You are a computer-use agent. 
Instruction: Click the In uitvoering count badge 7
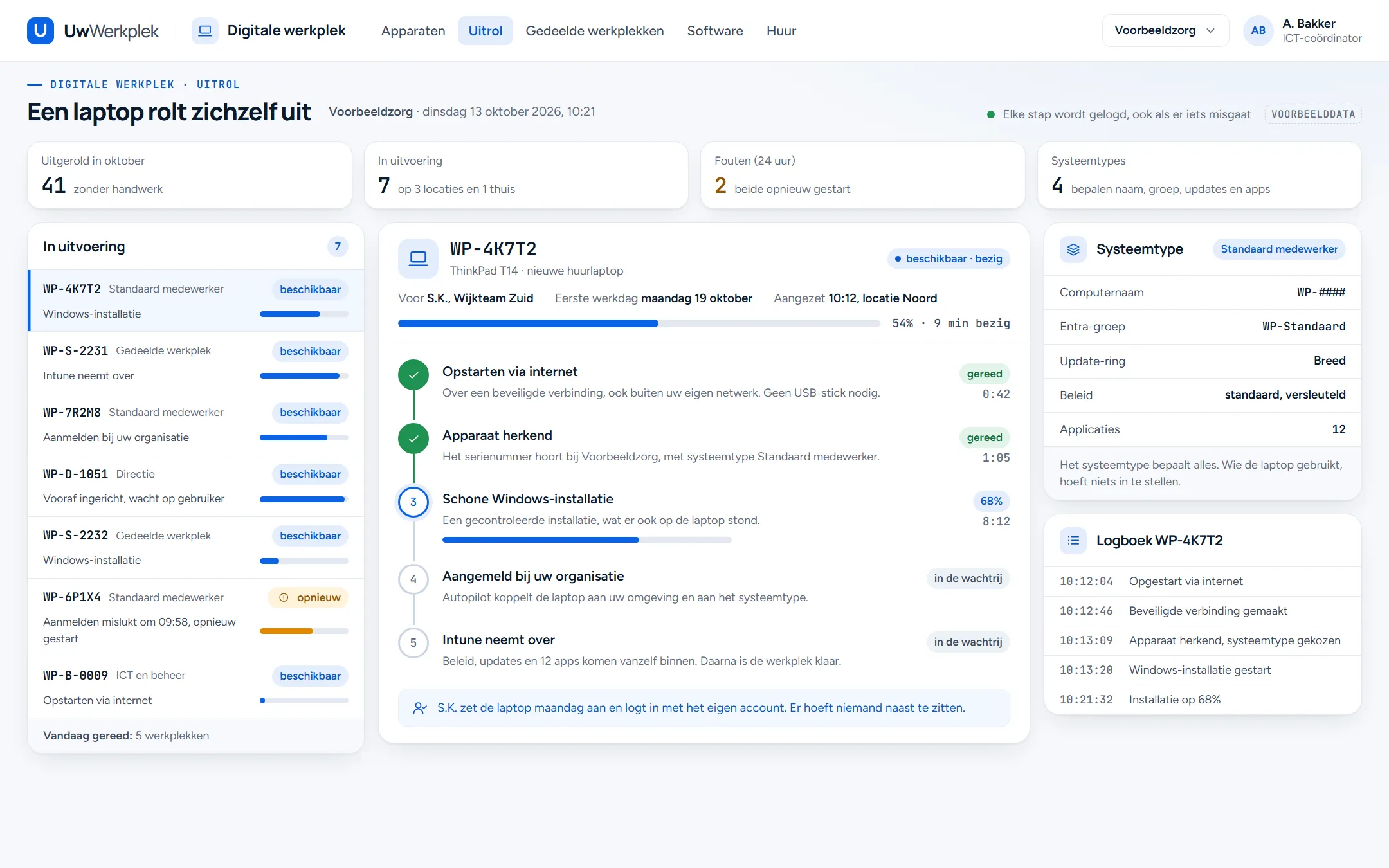pyautogui.click(x=338, y=247)
